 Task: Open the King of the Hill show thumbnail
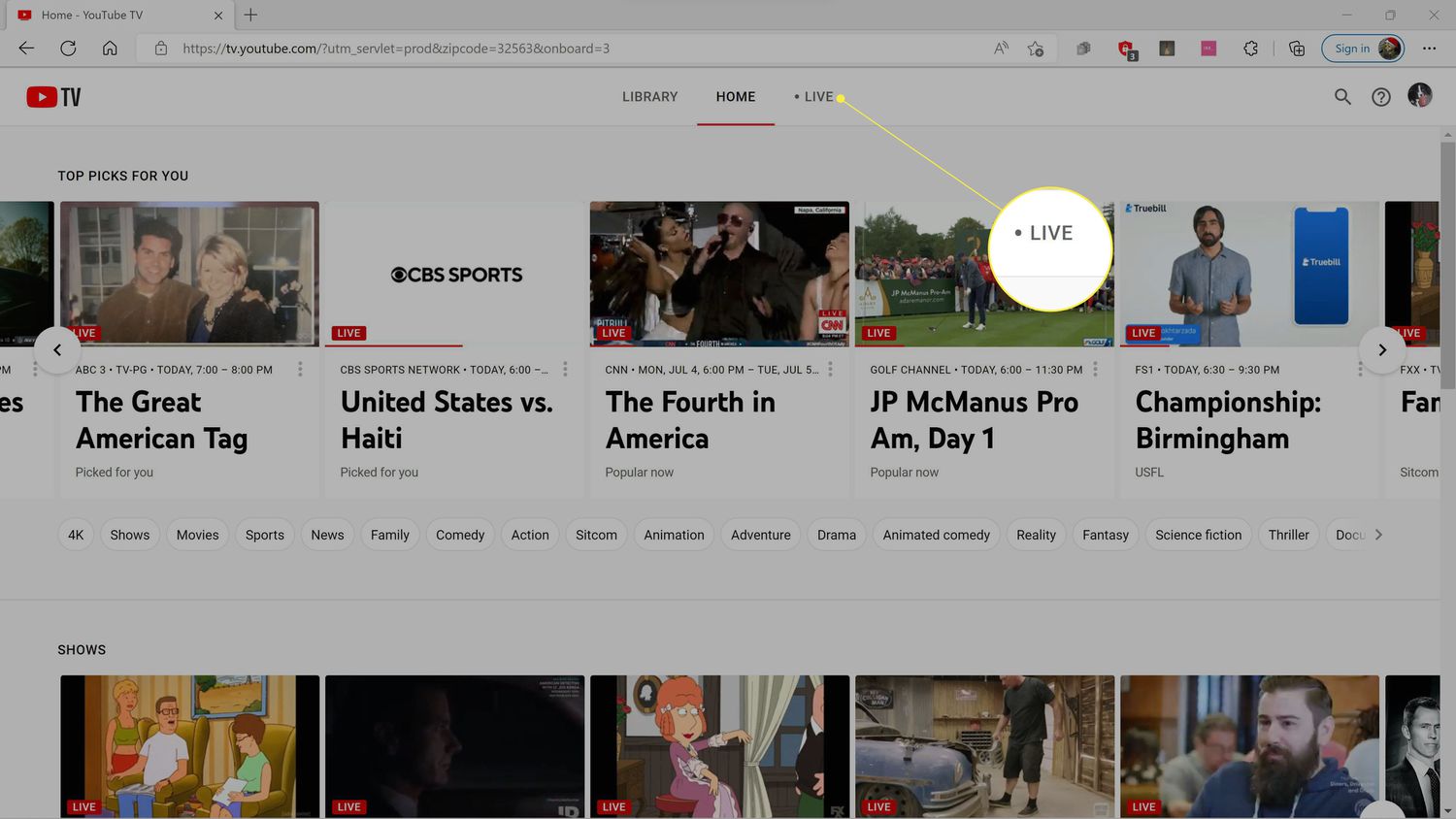coord(189,746)
